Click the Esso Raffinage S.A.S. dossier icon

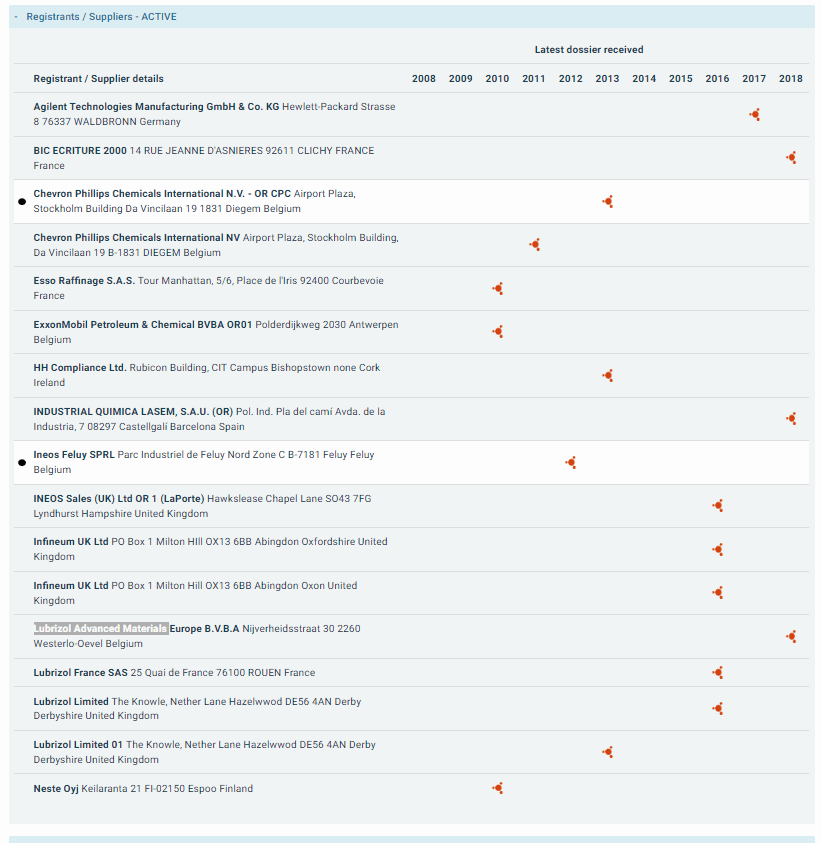[x=498, y=289]
